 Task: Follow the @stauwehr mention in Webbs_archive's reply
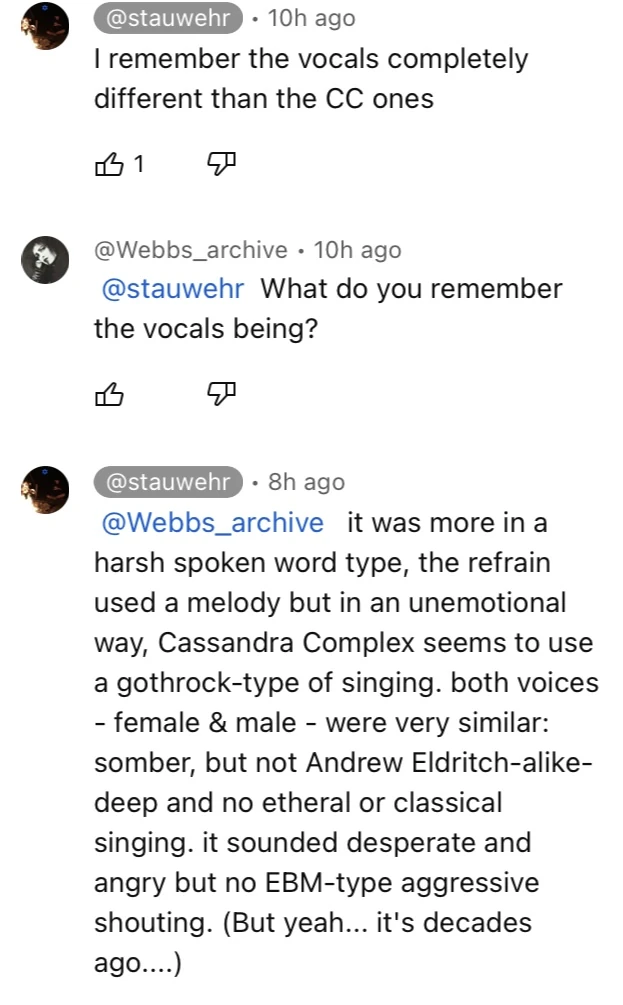173,289
